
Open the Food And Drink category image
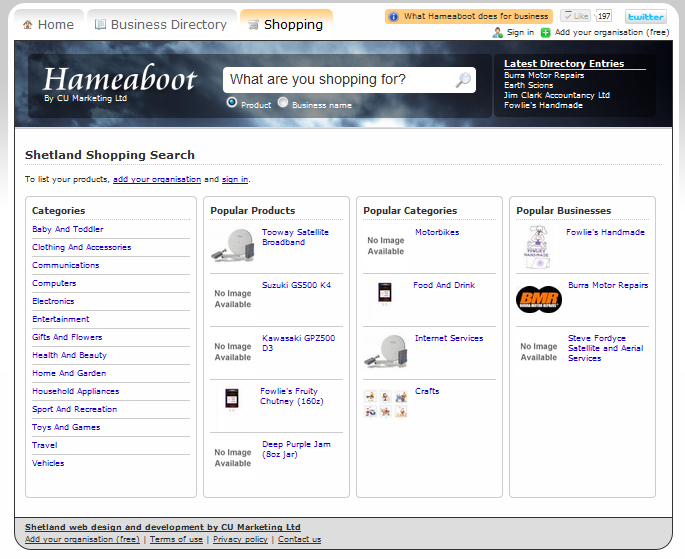click(384, 292)
